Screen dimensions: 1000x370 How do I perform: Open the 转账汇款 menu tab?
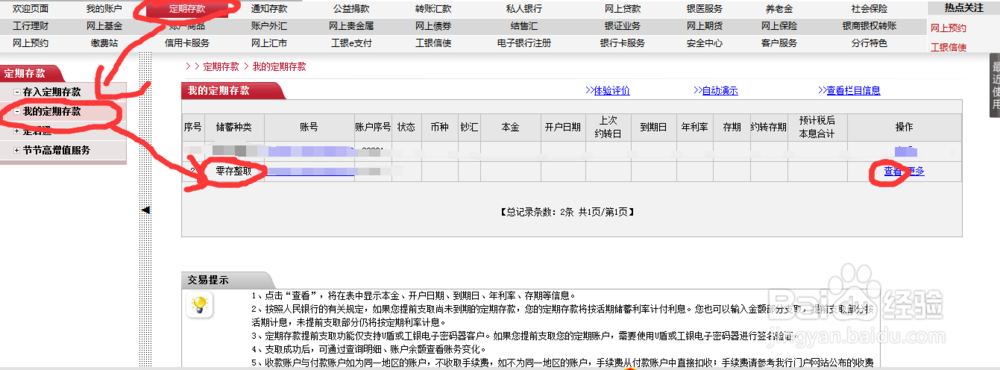coord(433,9)
